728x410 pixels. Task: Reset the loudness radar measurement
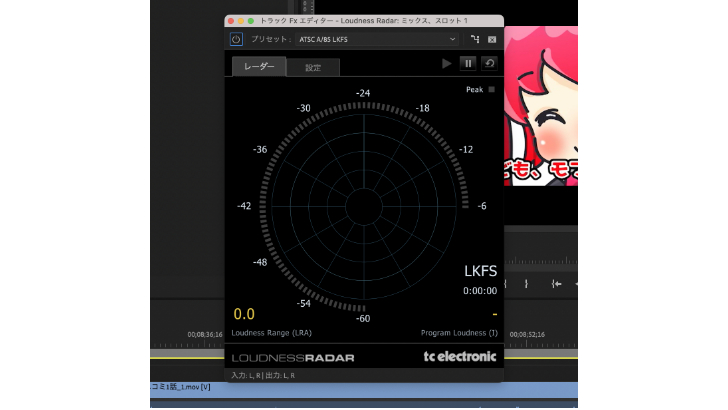coord(489,64)
